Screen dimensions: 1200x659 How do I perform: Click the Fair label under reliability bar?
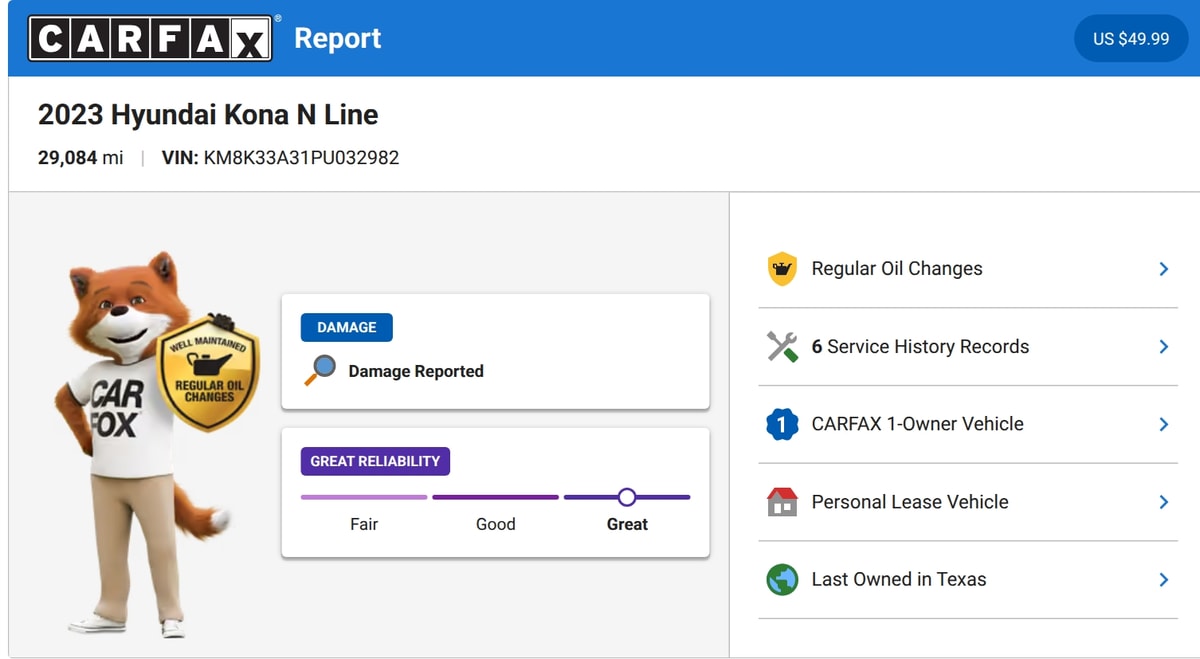pos(364,524)
